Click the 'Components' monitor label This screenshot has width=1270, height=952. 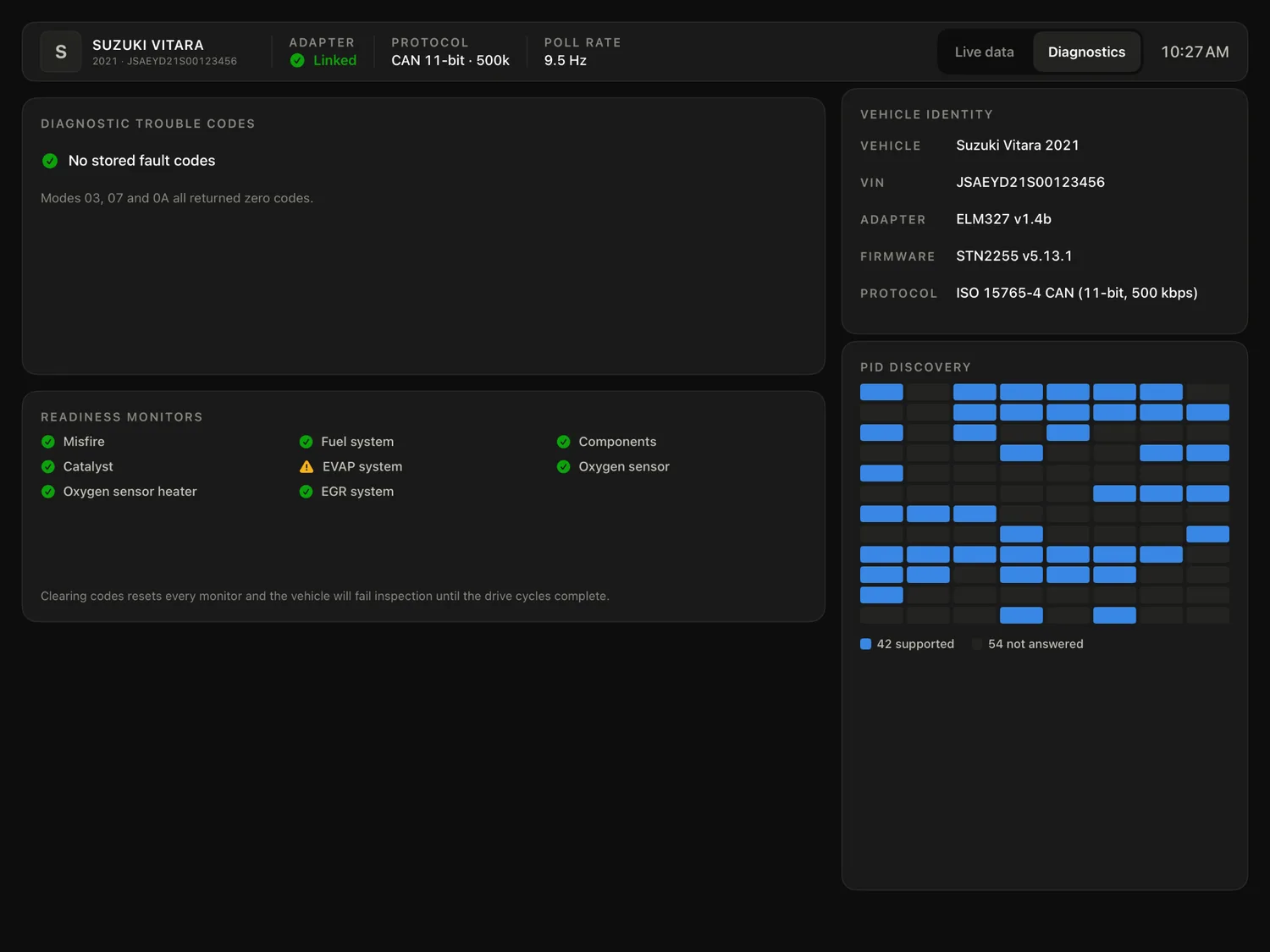[x=617, y=442]
